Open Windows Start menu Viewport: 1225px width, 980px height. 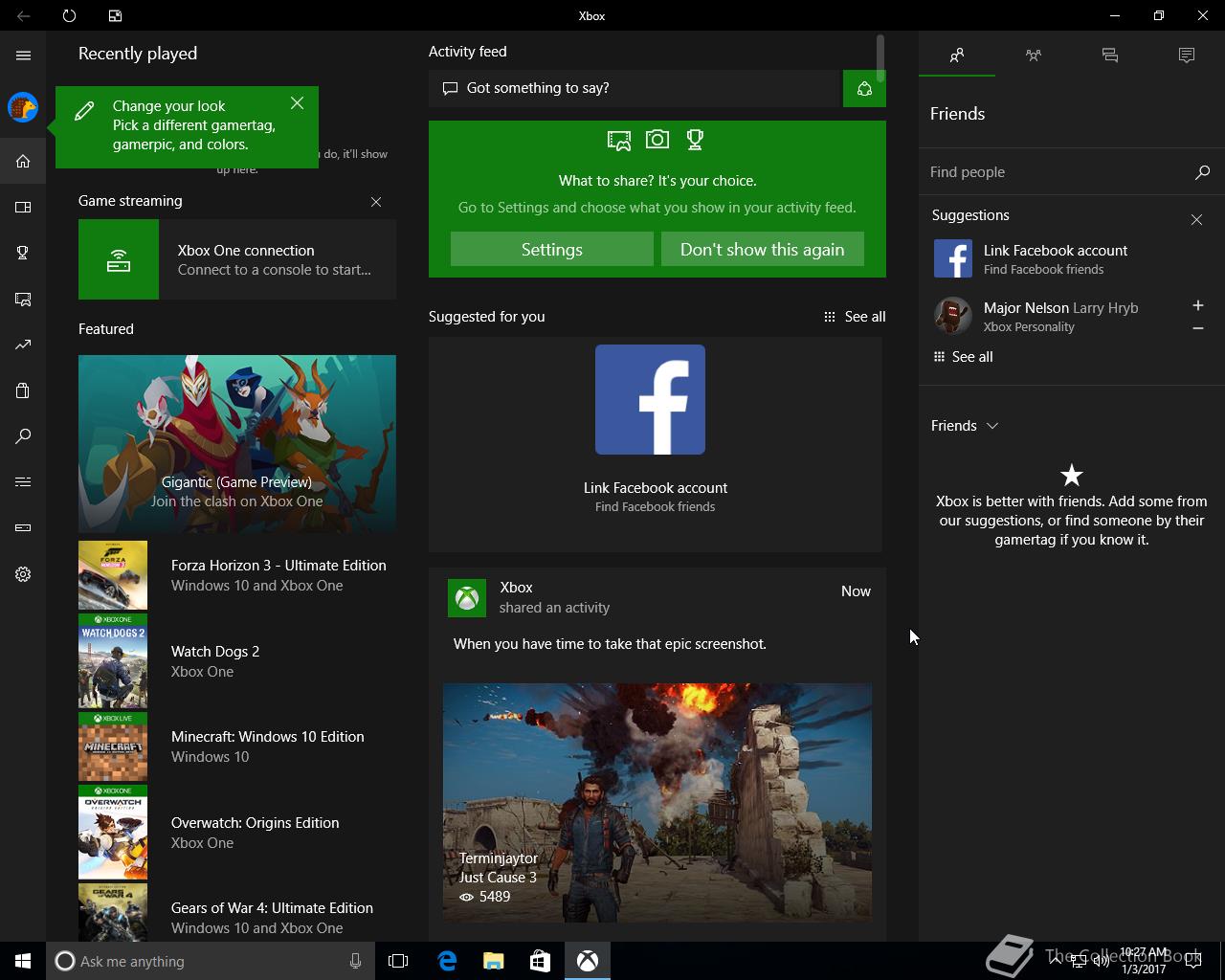click(x=23, y=961)
